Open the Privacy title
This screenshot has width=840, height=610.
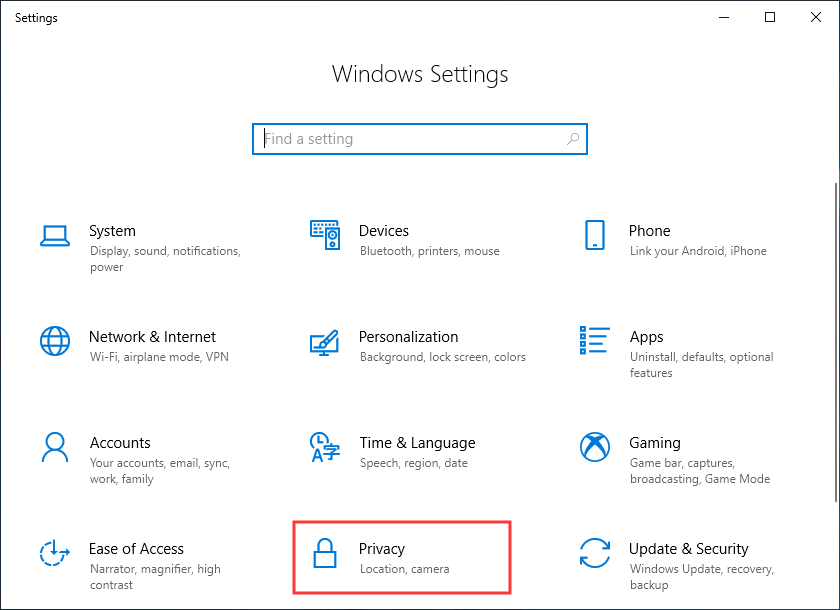(x=382, y=549)
